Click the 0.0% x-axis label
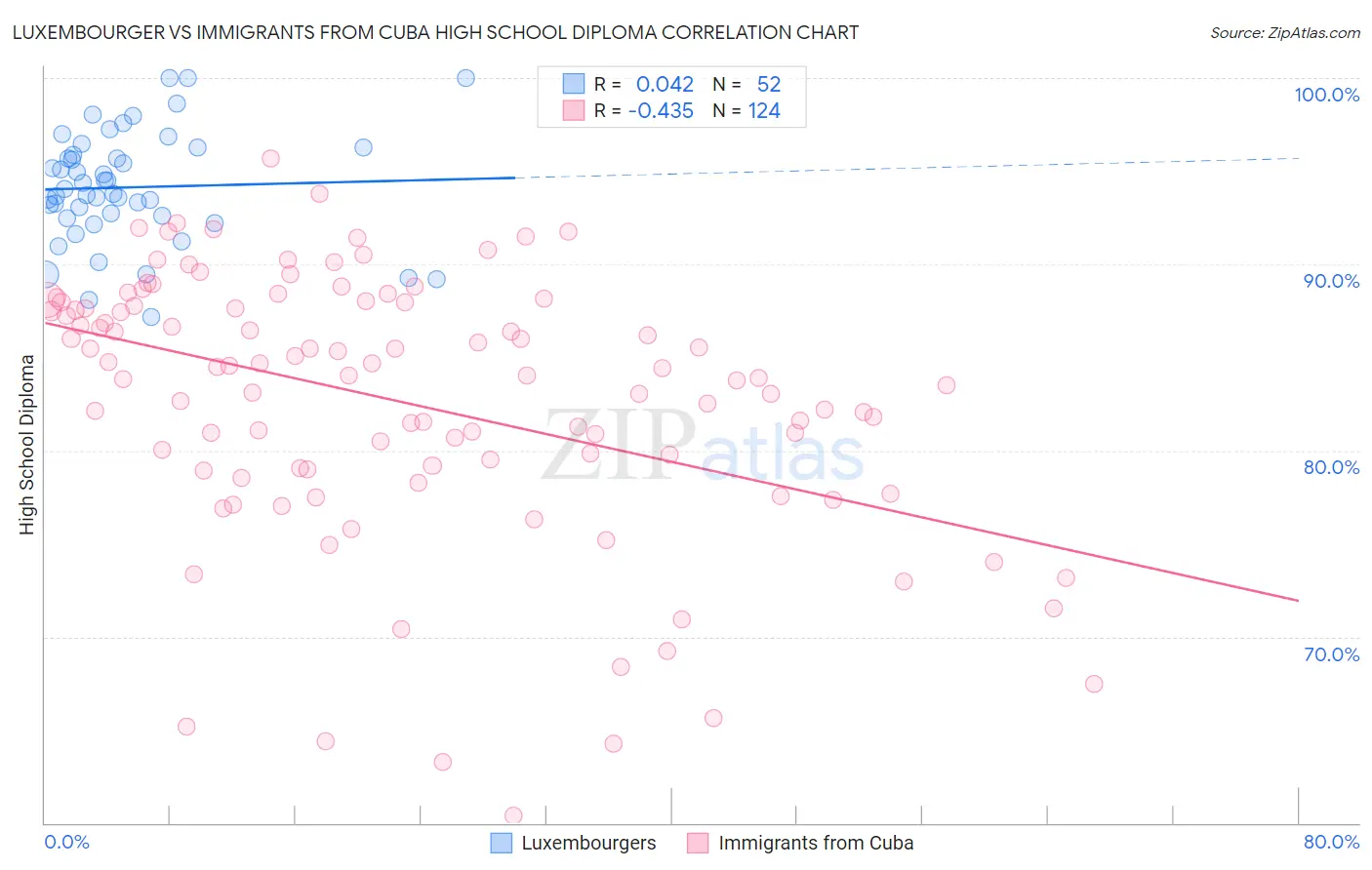The width and height of the screenshot is (1372, 870). pos(66,842)
